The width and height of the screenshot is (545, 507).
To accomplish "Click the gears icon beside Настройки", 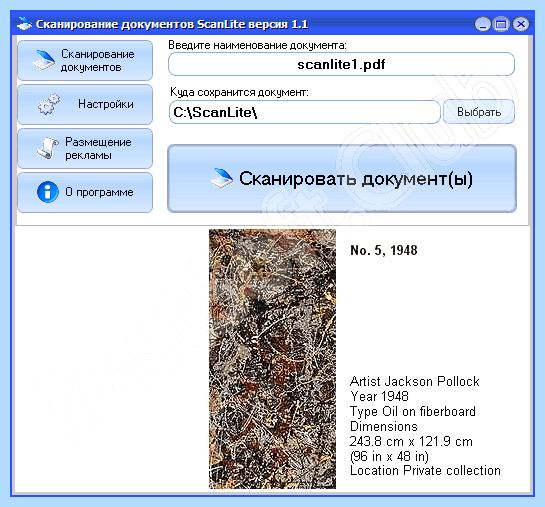I will tap(49, 104).
